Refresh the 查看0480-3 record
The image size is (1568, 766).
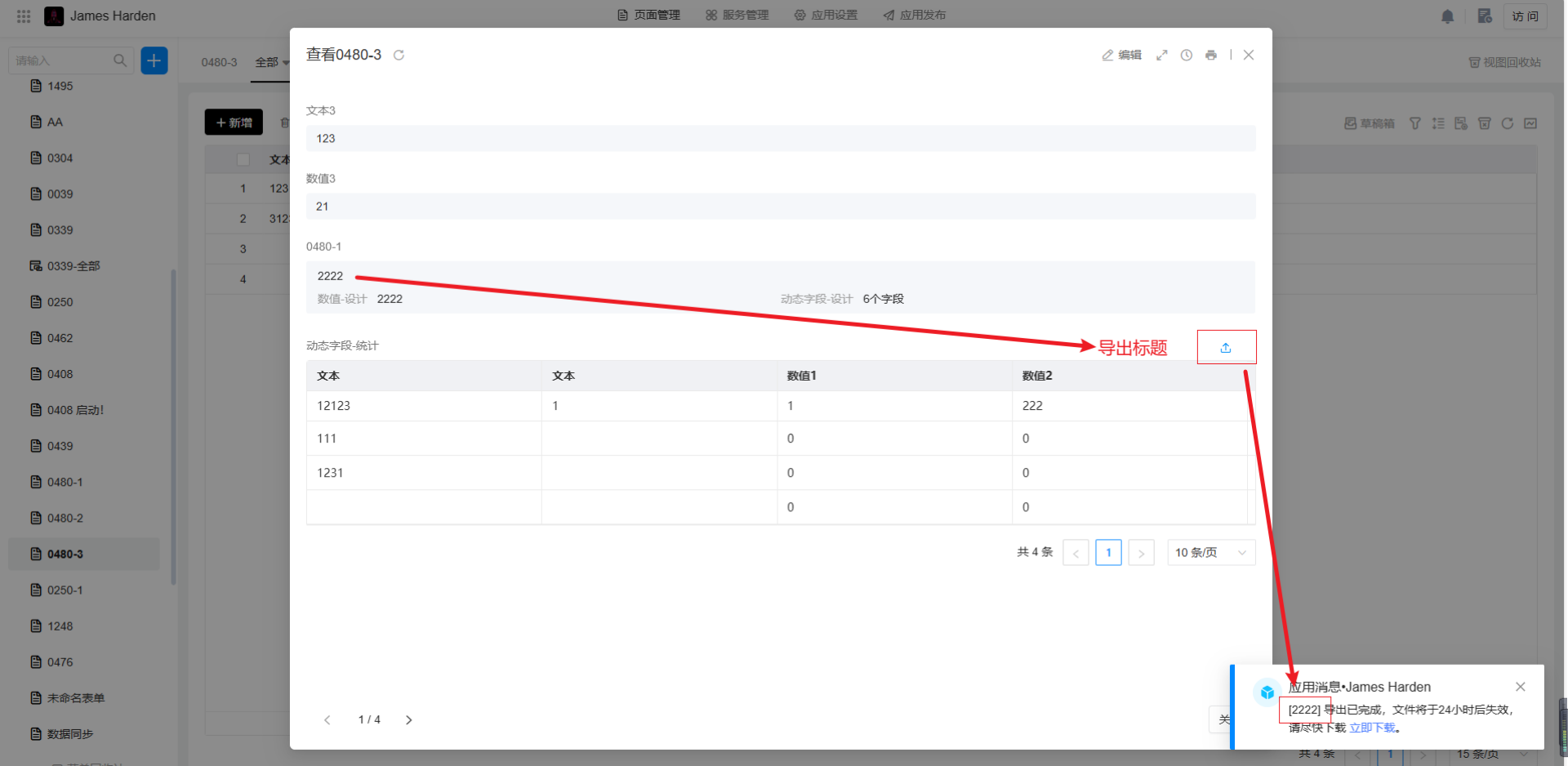(399, 56)
